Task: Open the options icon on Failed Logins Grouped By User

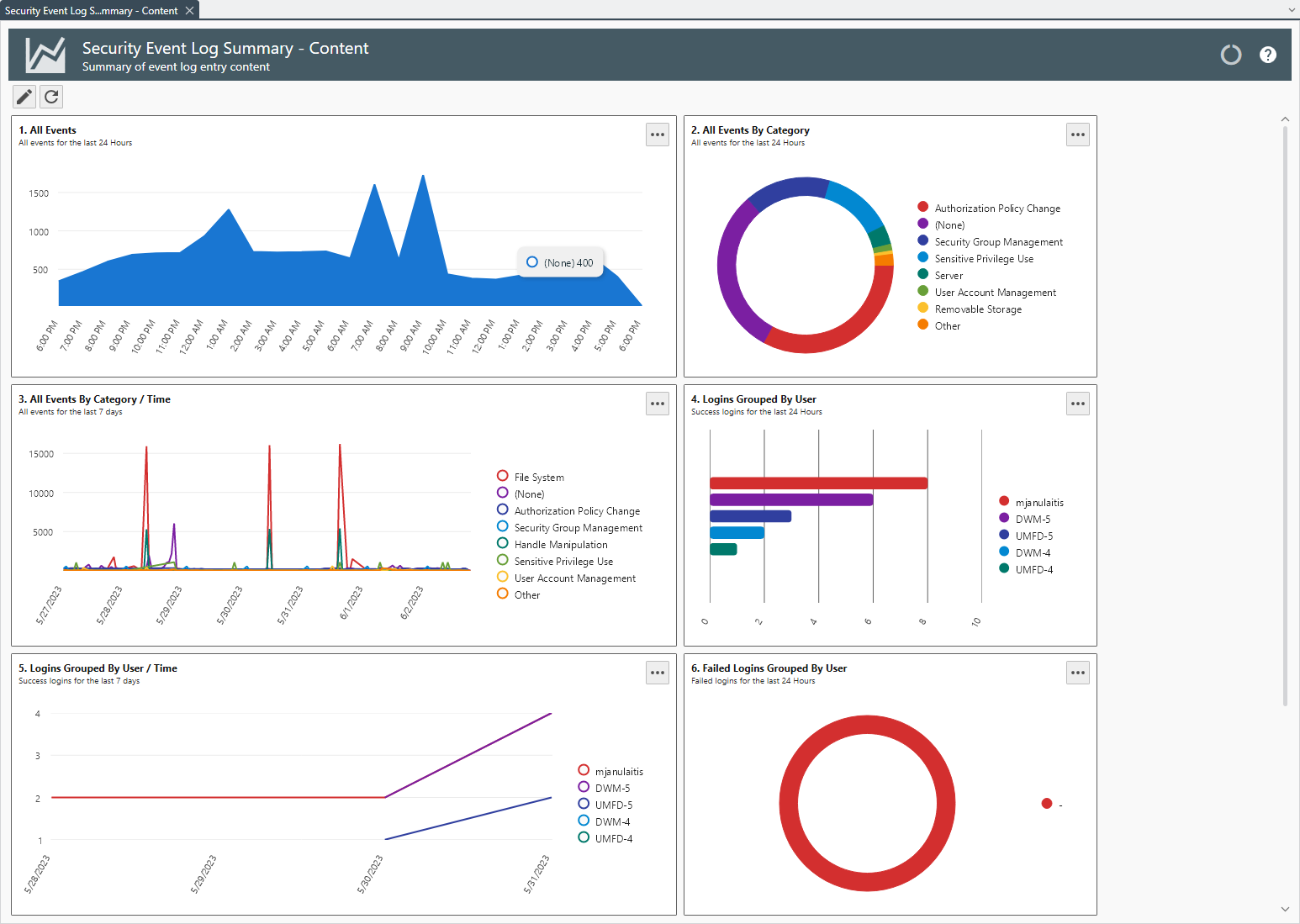Action: (x=1078, y=673)
